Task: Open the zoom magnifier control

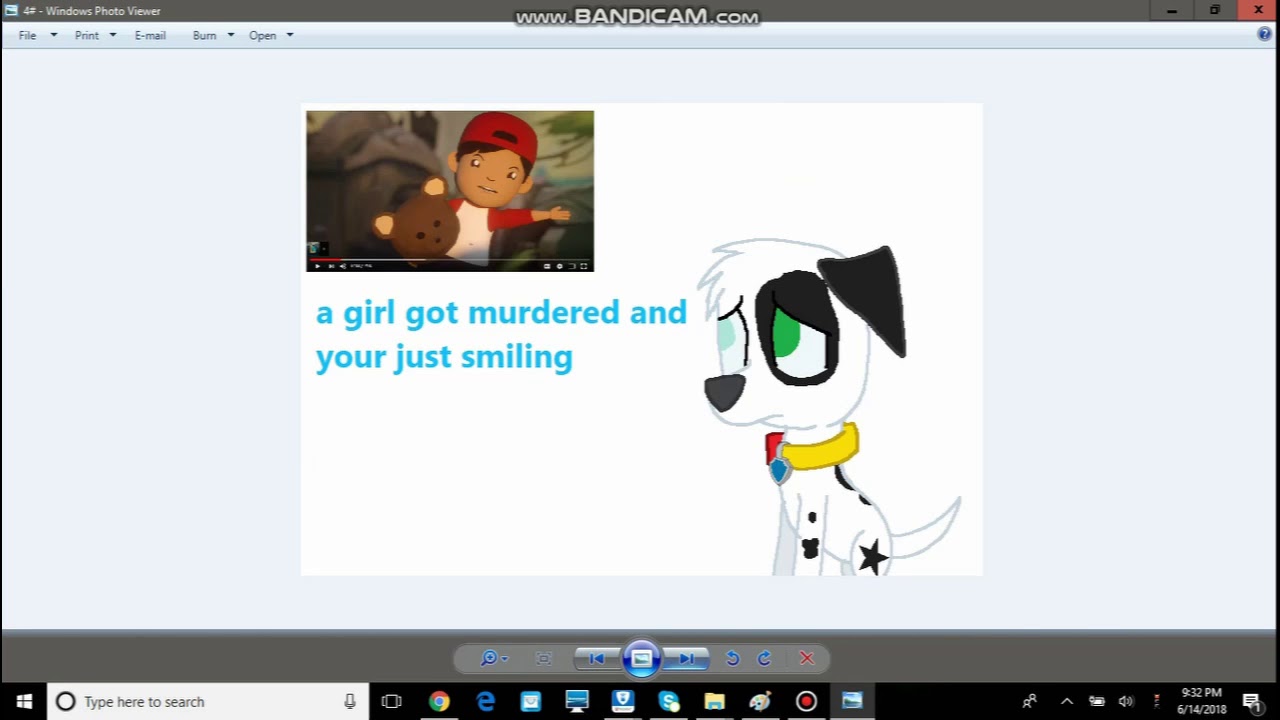Action: [494, 658]
